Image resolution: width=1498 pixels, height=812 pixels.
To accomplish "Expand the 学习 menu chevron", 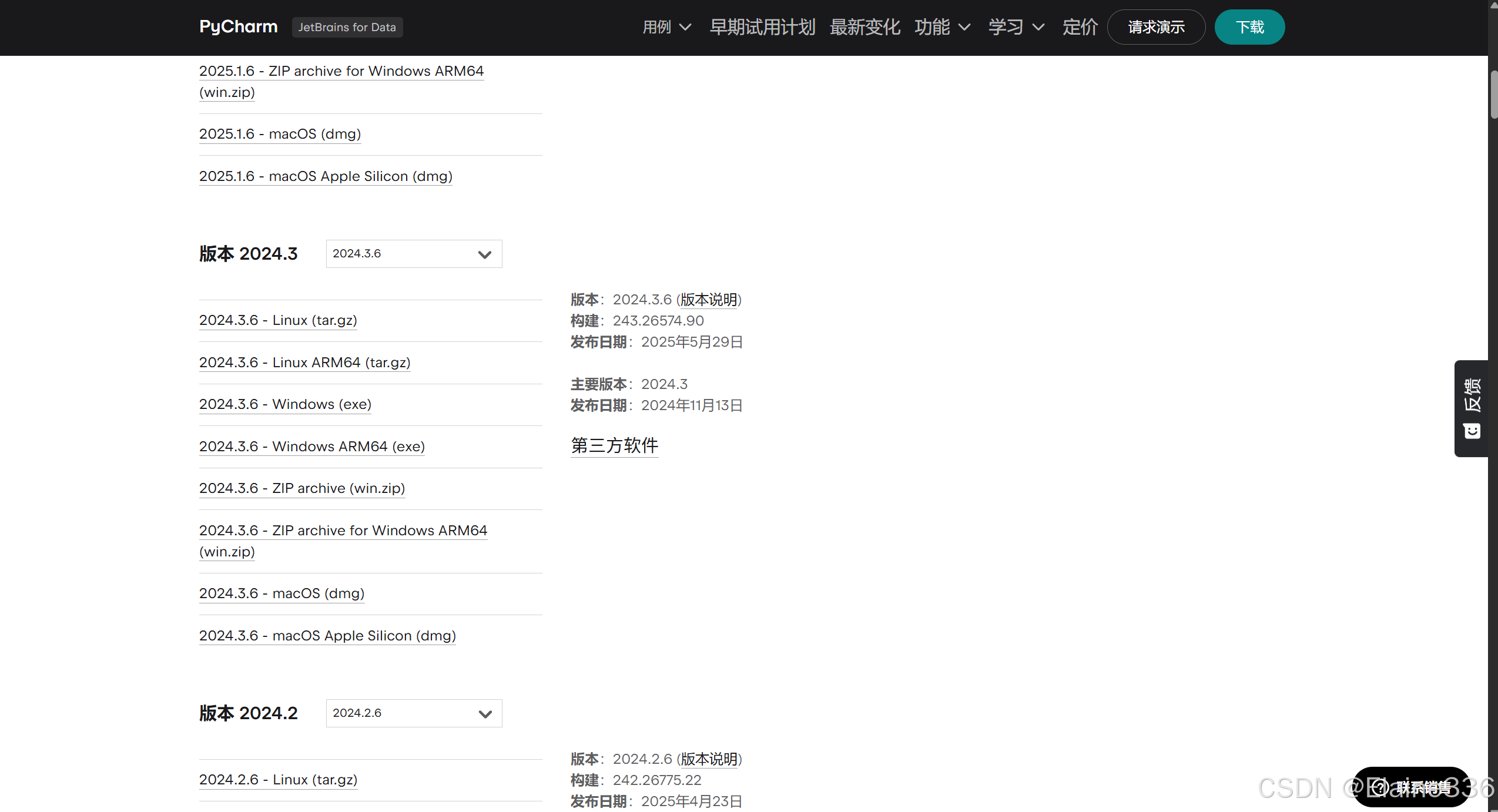I will pos(1038,27).
